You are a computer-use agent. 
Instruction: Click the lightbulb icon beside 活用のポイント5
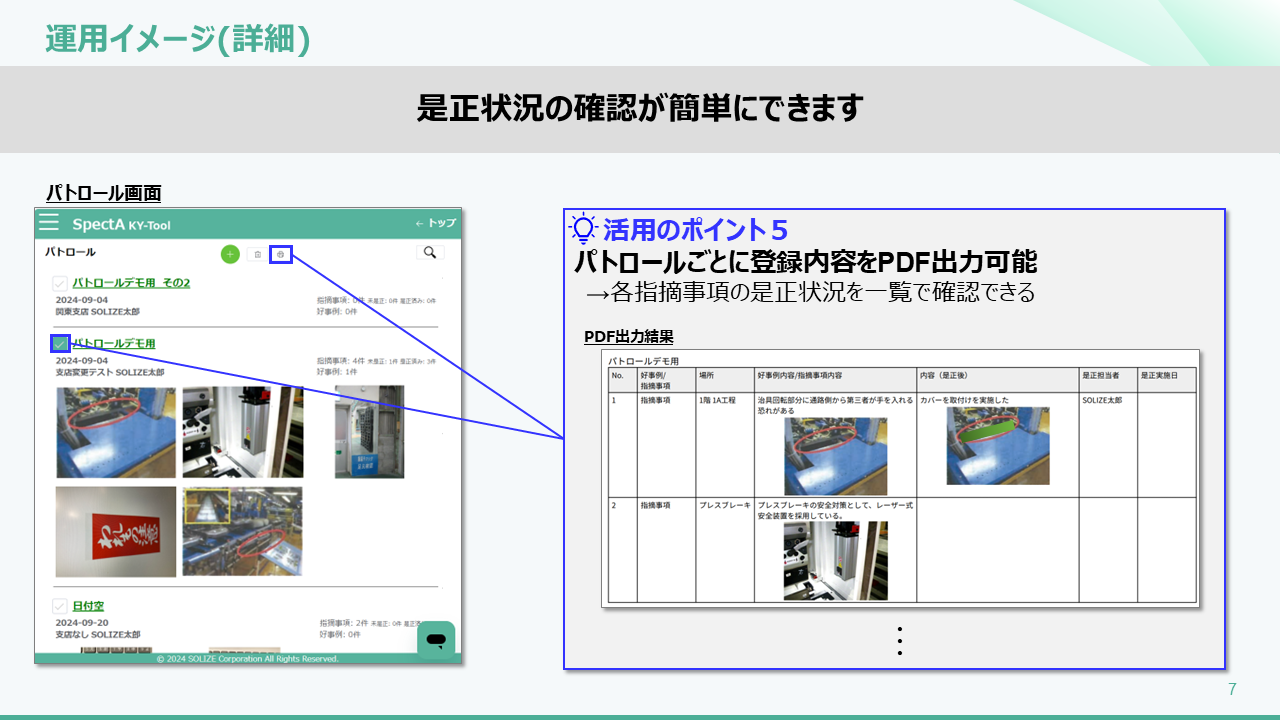click(583, 229)
